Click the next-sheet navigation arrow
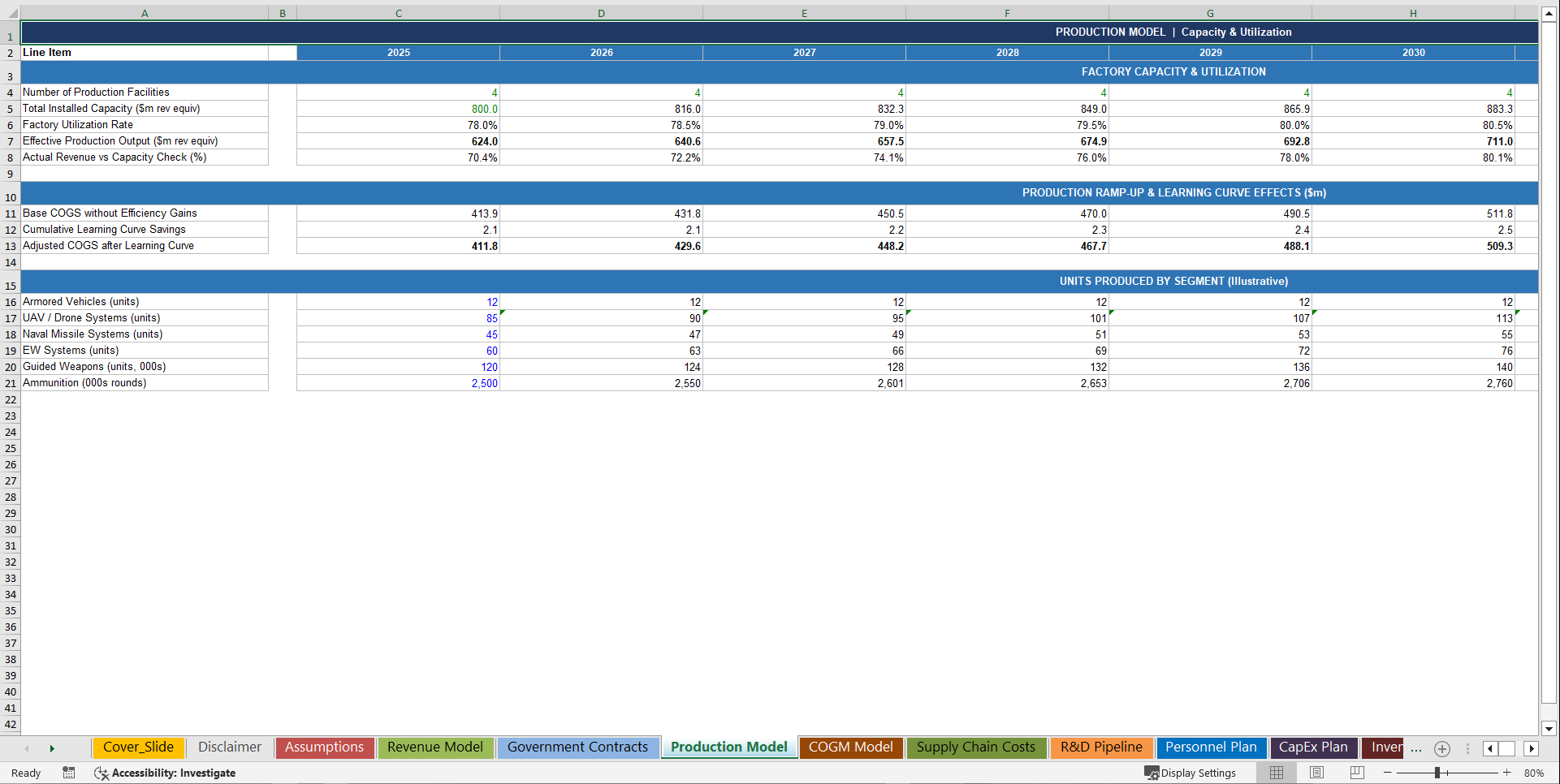 (x=52, y=748)
